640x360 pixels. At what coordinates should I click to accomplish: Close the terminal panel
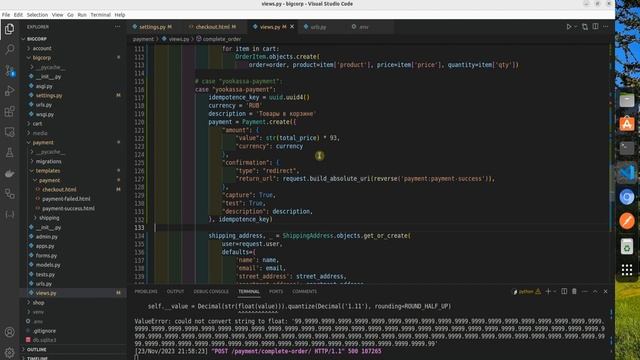(606, 291)
